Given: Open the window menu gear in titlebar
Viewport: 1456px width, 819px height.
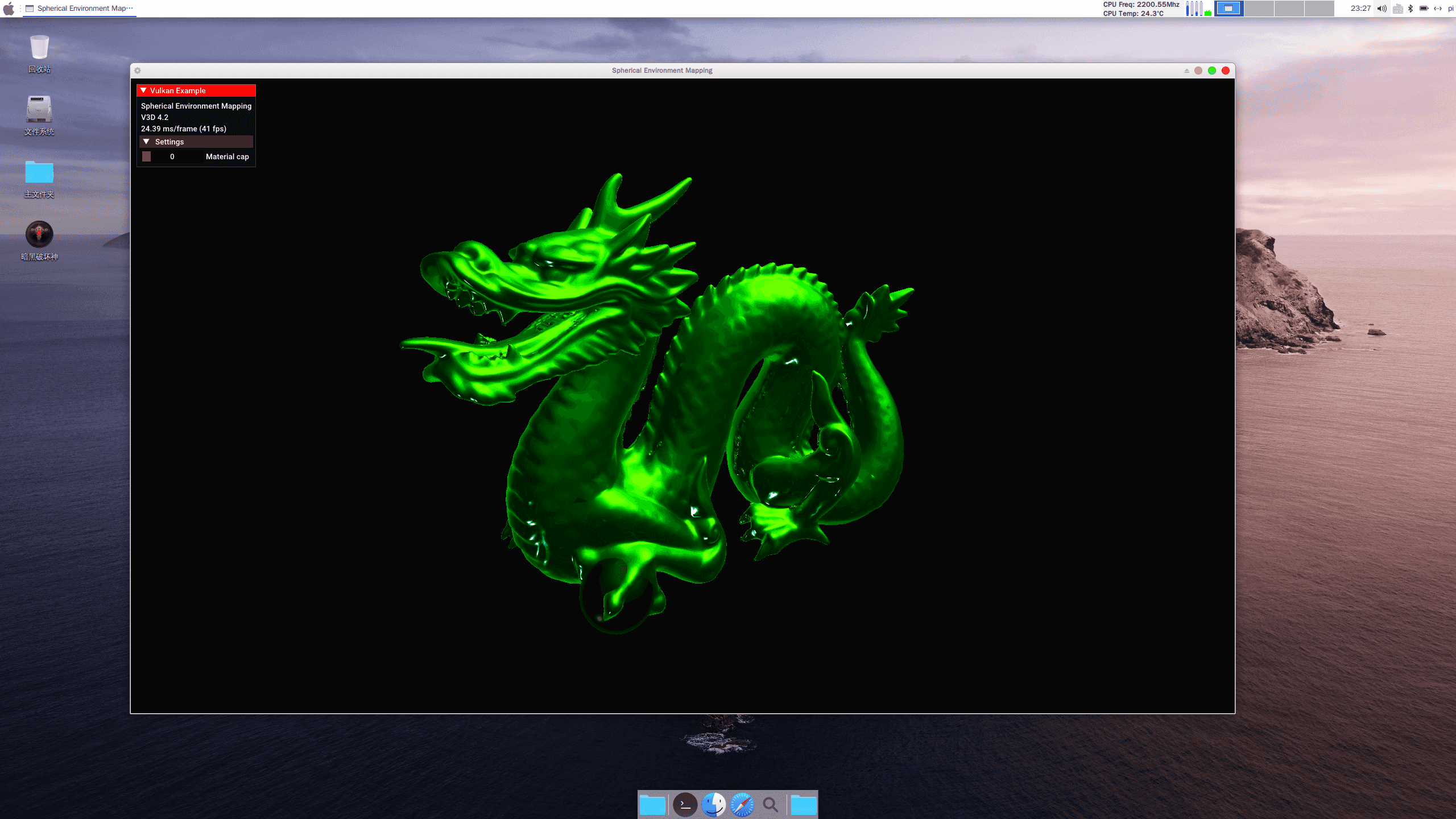Looking at the screenshot, I should 138,71.
